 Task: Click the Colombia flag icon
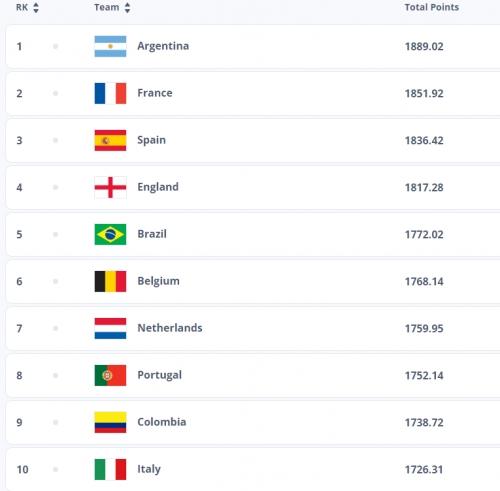coord(110,422)
